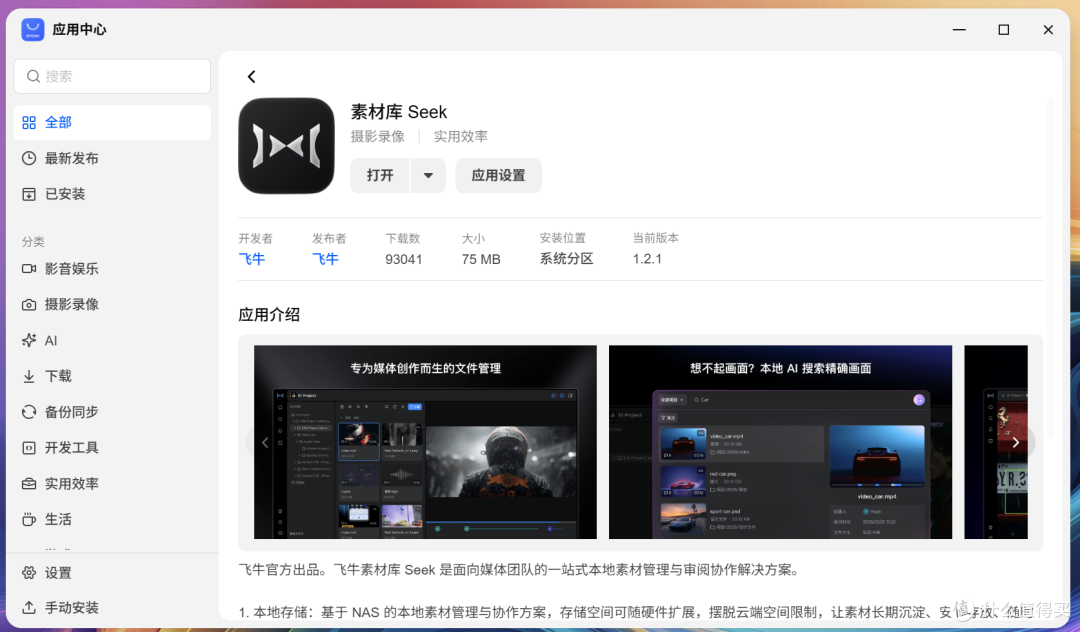This screenshot has height=632, width=1080.
Task: Click the 素材库 Seek app icon
Action: point(287,146)
